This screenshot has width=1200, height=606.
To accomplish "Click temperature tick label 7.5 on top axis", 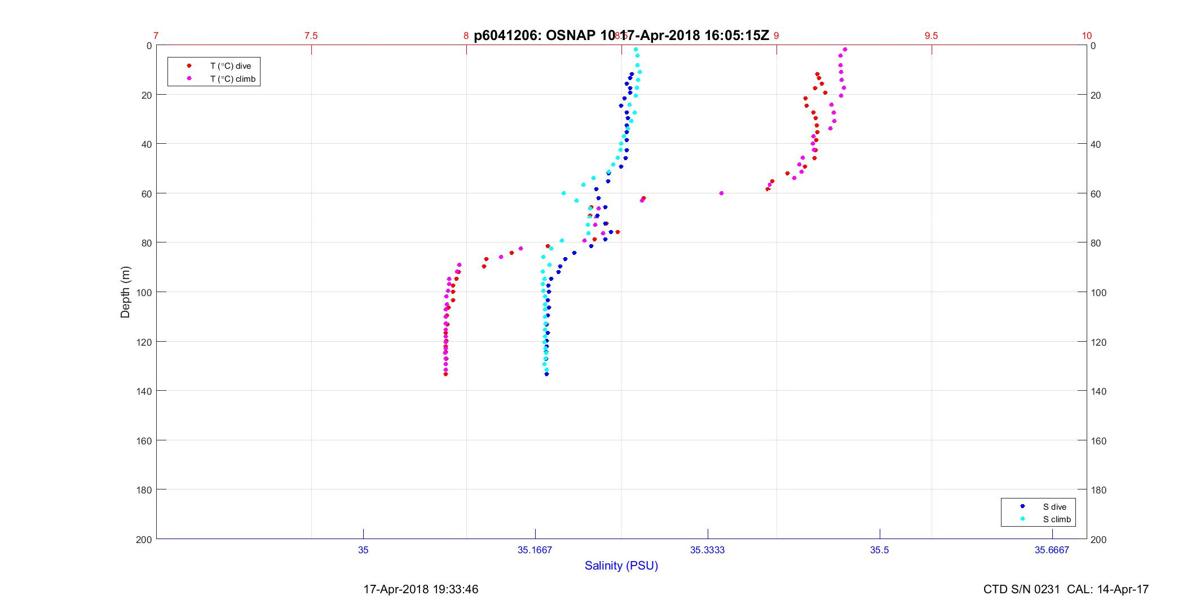I will click(311, 35).
